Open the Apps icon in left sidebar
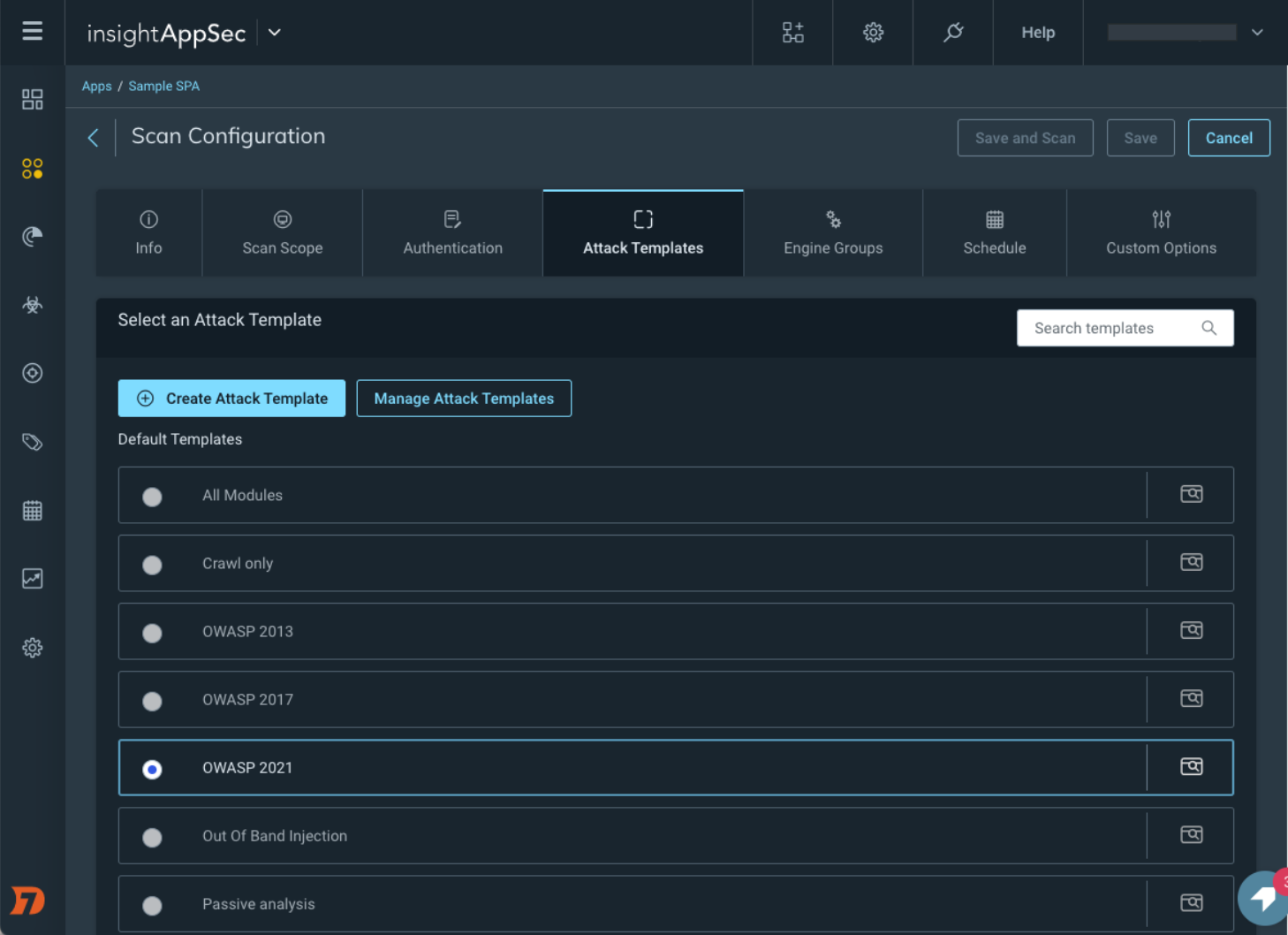Screen dimensions: 1288x935 [33, 168]
